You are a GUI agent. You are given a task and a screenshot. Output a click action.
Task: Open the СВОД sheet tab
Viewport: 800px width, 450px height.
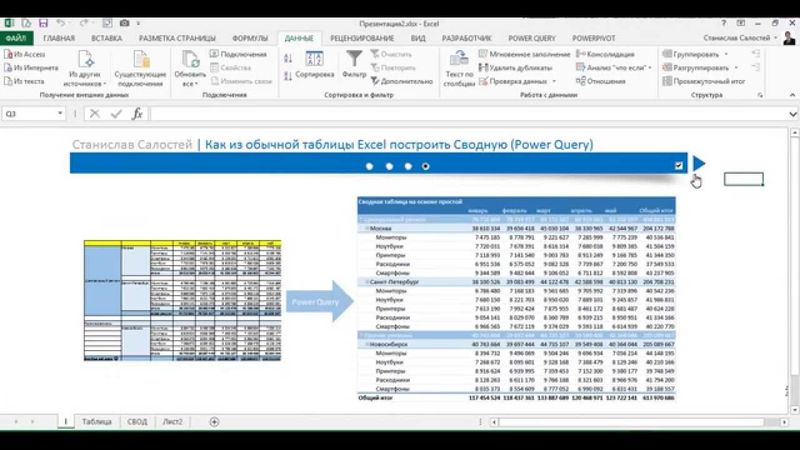tap(137, 422)
